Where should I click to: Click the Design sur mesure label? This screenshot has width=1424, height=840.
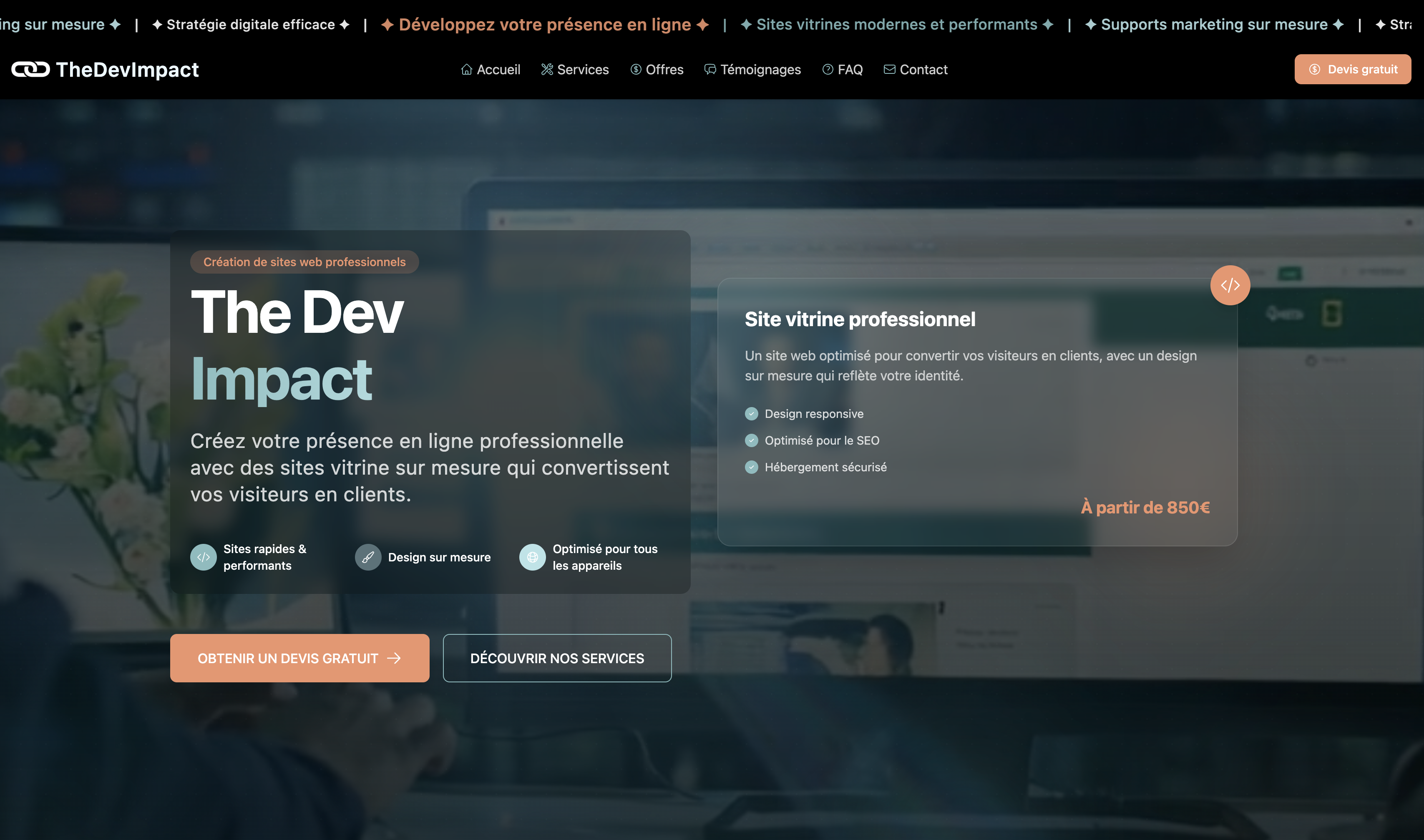[439, 557]
